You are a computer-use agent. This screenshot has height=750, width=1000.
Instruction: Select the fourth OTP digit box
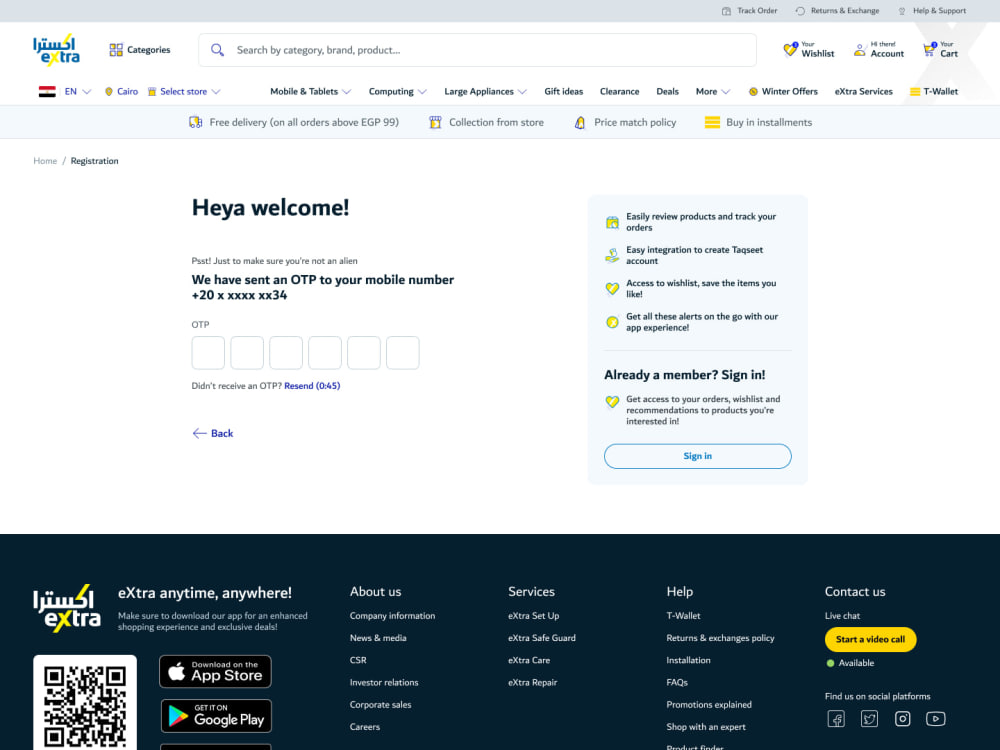click(325, 353)
